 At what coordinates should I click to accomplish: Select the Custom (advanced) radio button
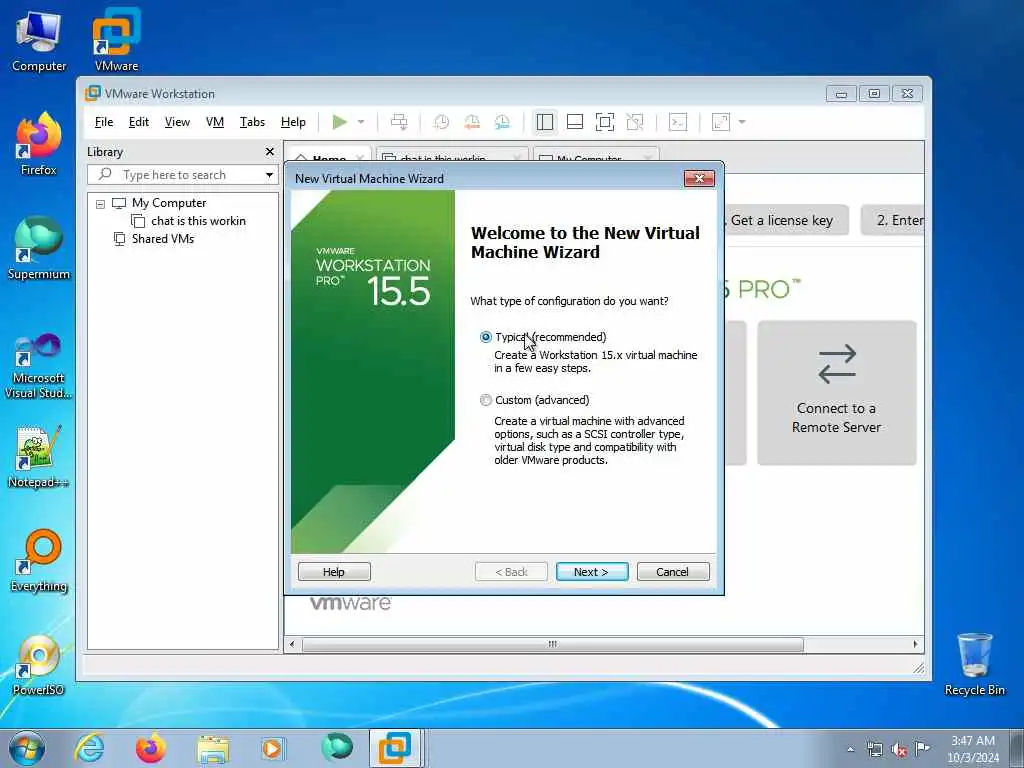pyautogui.click(x=485, y=400)
